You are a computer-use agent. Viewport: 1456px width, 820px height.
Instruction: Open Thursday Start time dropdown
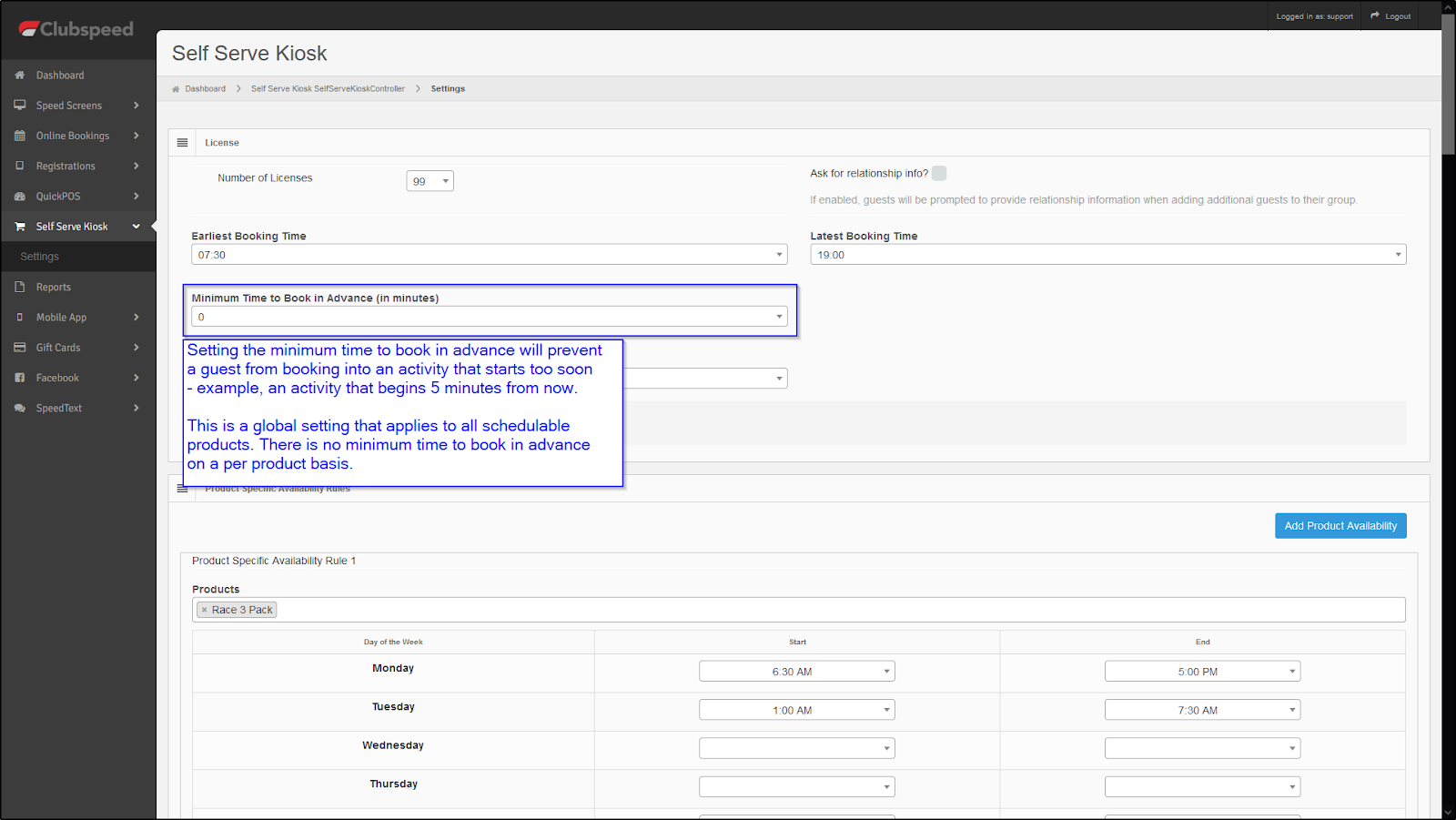point(797,786)
